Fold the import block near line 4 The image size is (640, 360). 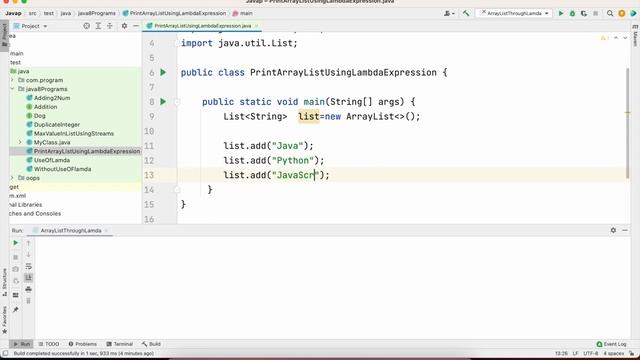177,43
